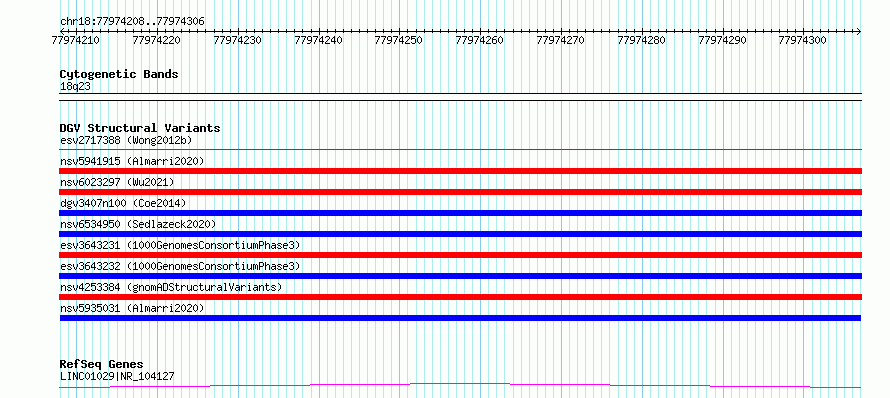Select variant label nsv5941915 (Almarri2020)

click(132, 161)
